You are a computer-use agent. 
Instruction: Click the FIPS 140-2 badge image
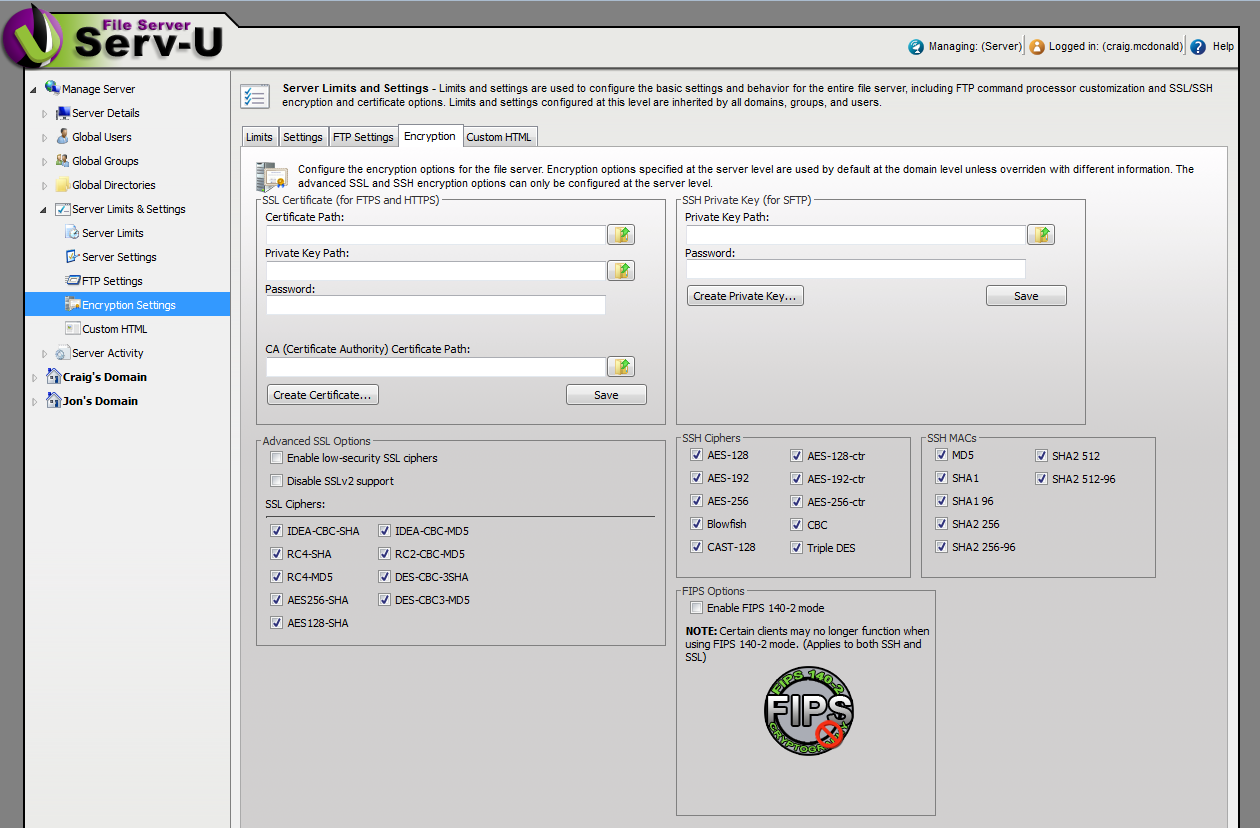808,711
